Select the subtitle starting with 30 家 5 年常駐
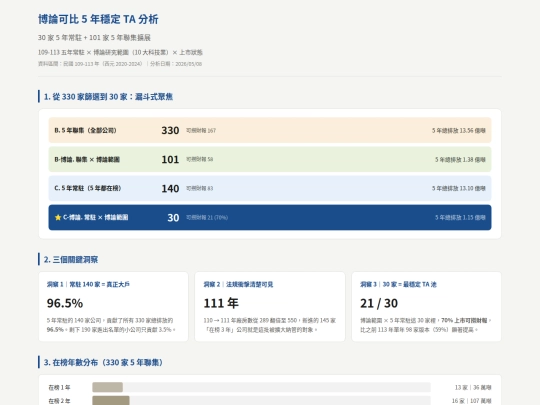This screenshot has width=540, height=405. point(94,38)
